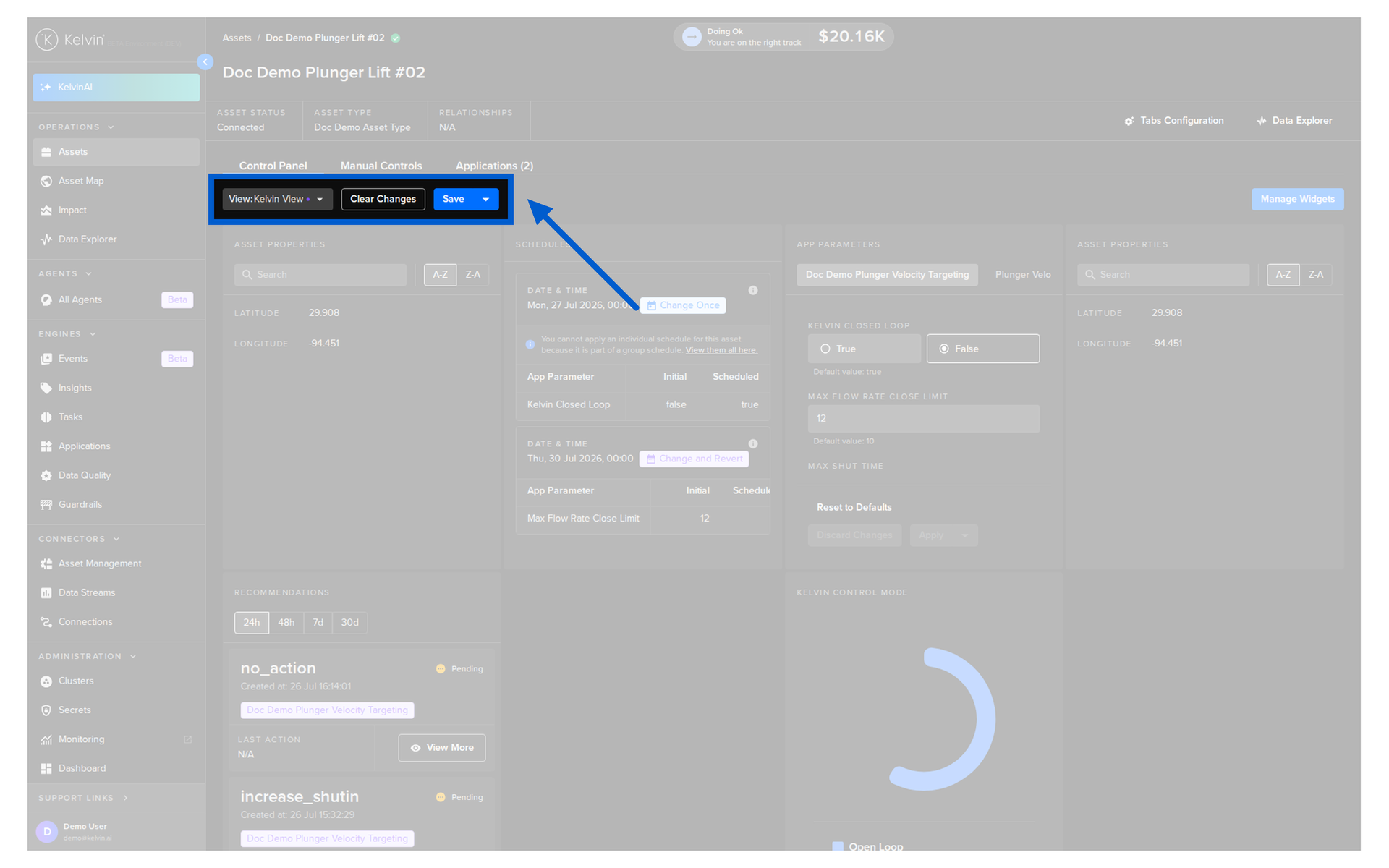Open Monitoring external link icon
The width and height of the screenshot is (1389, 868).
pos(188,739)
